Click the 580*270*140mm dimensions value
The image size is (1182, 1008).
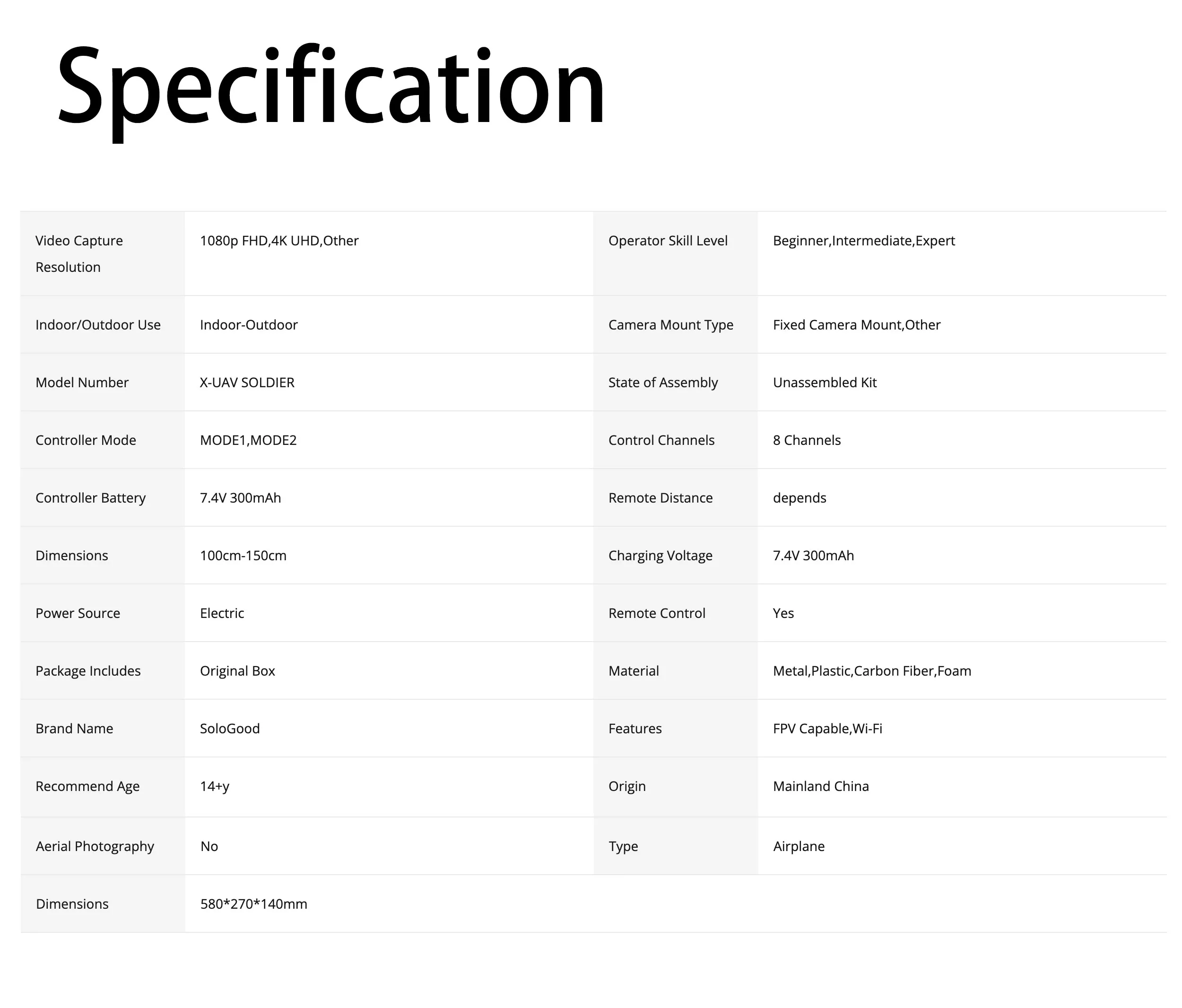(254, 903)
